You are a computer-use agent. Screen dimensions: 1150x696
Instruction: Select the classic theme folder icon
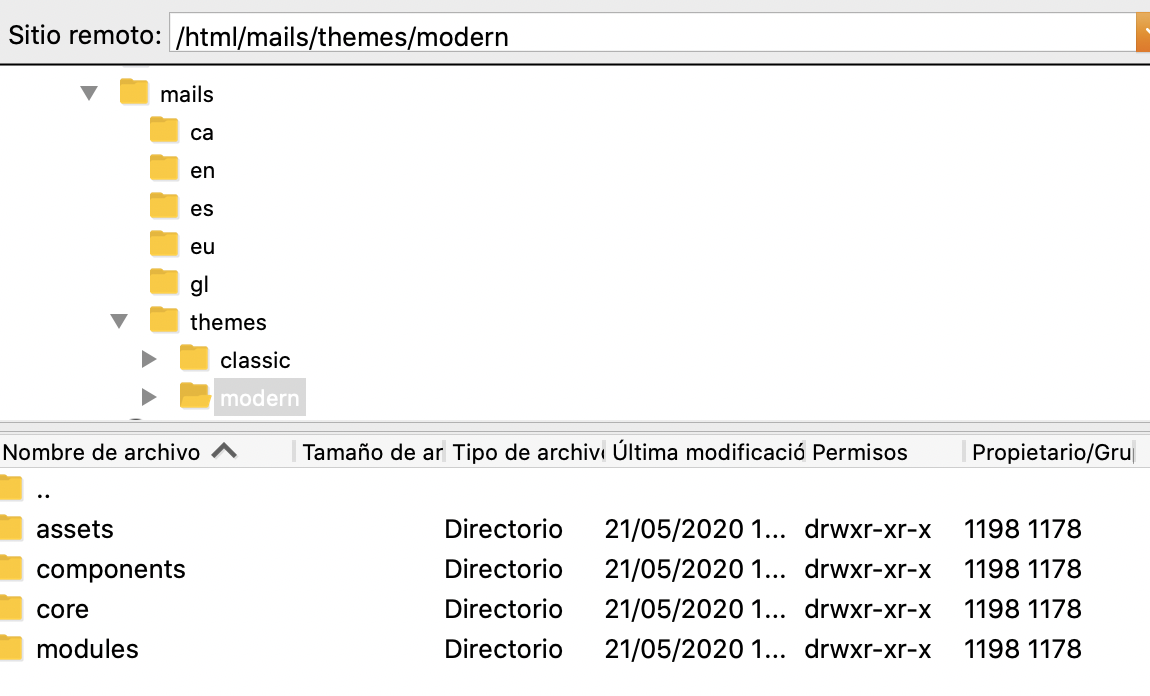tap(194, 359)
